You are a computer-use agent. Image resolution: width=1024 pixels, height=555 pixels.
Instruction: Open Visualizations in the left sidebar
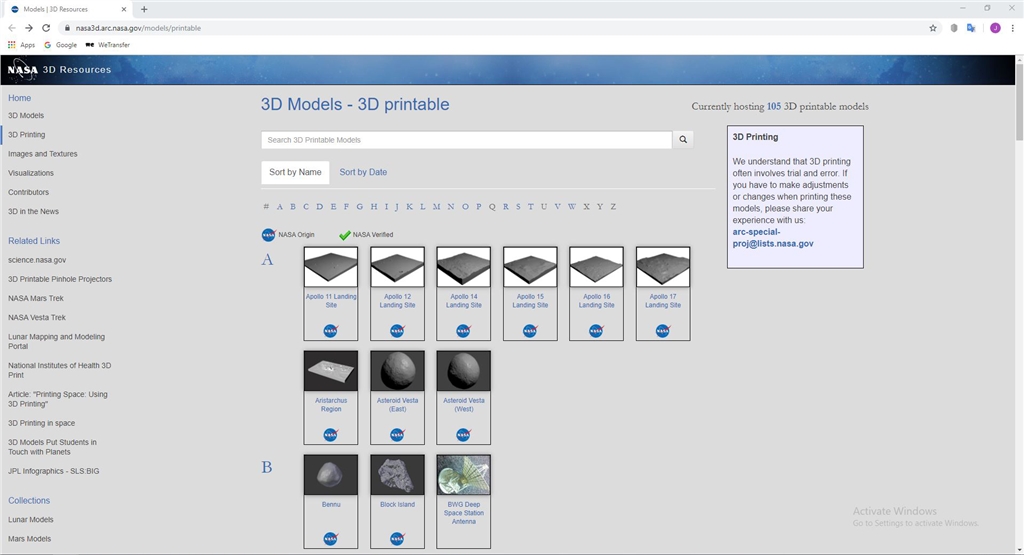[31, 173]
